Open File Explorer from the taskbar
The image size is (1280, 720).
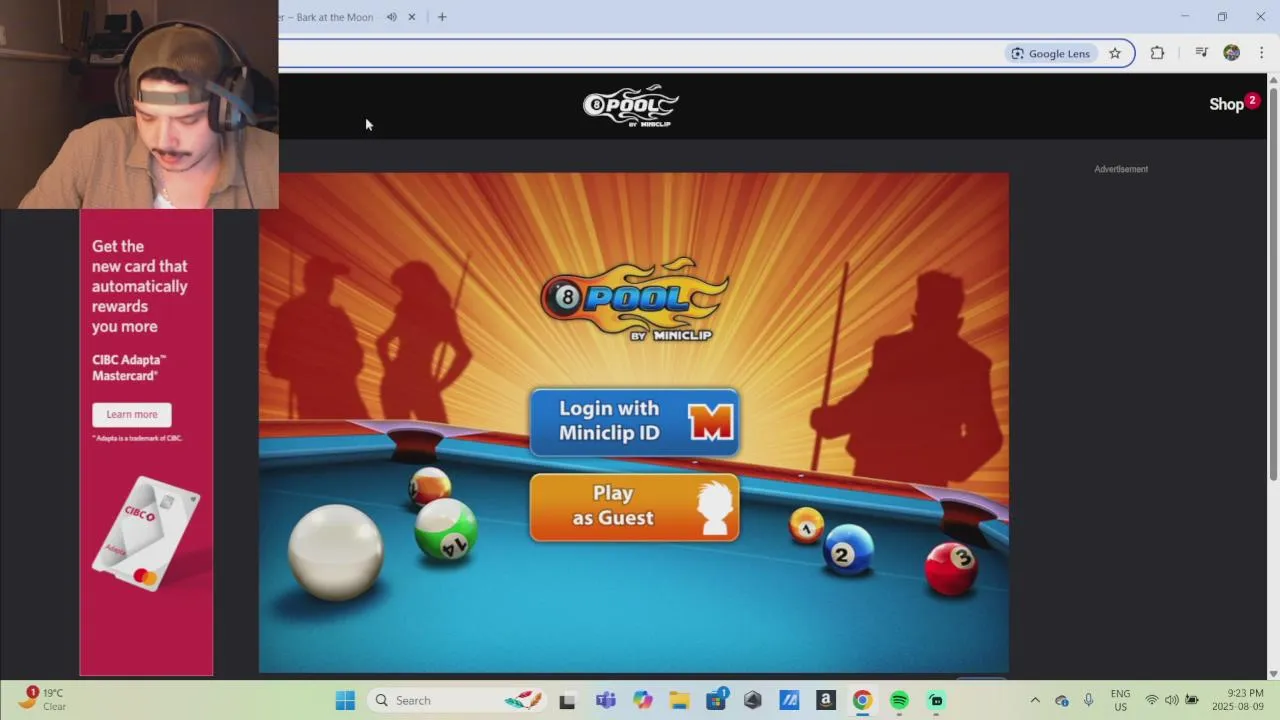point(679,700)
